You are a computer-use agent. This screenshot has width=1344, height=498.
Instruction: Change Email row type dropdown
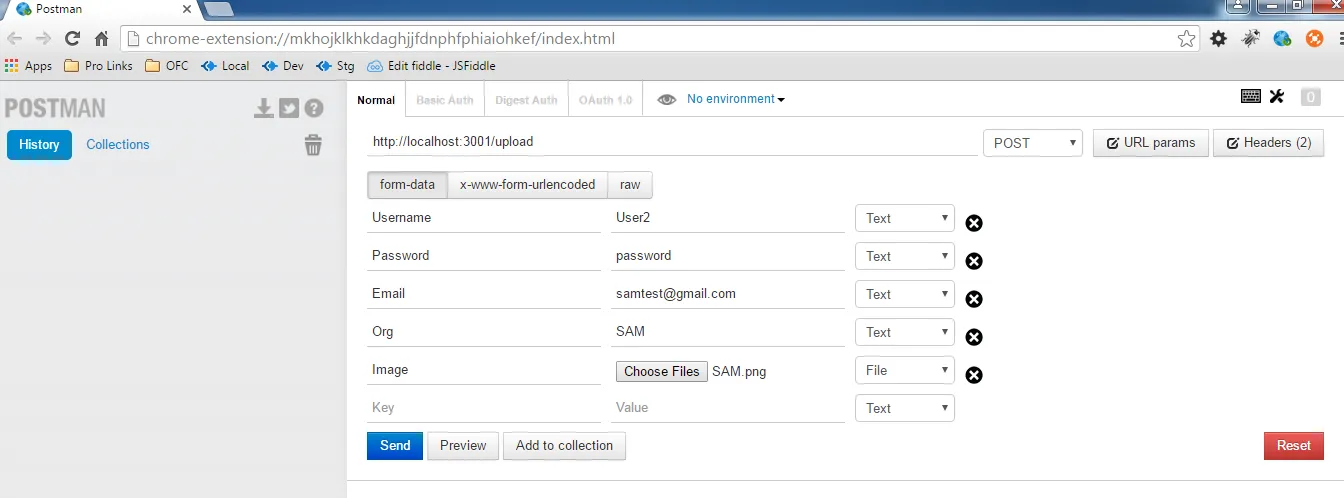pos(905,294)
